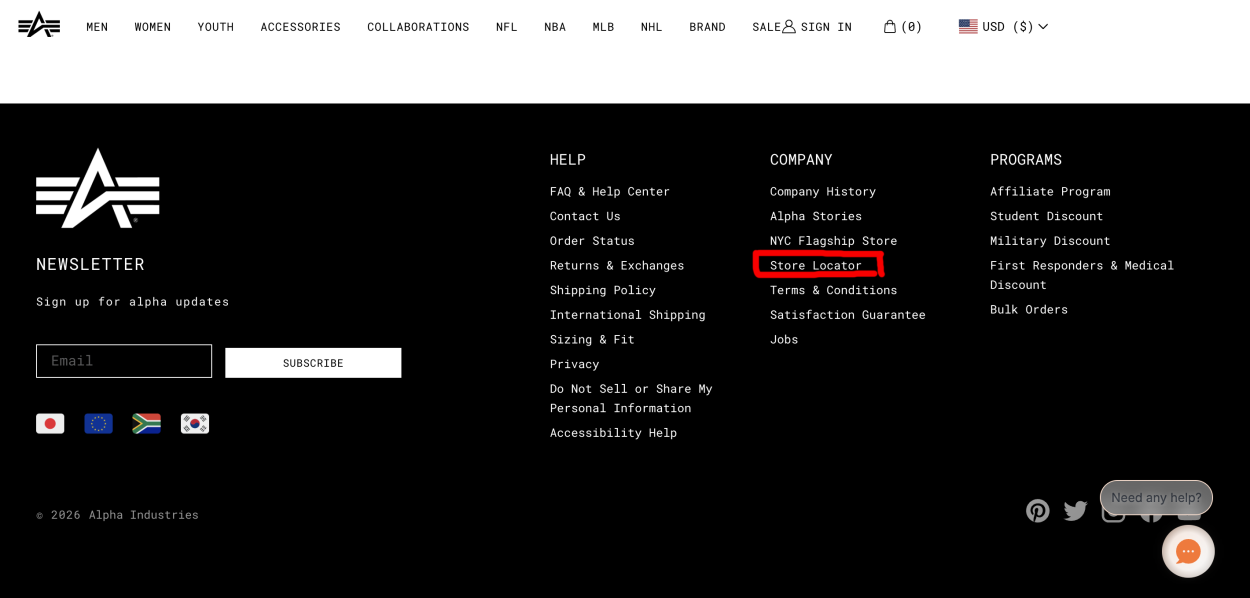This screenshot has width=1250, height=598.
Task: Open Accessibility Help link
Action: pos(613,433)
